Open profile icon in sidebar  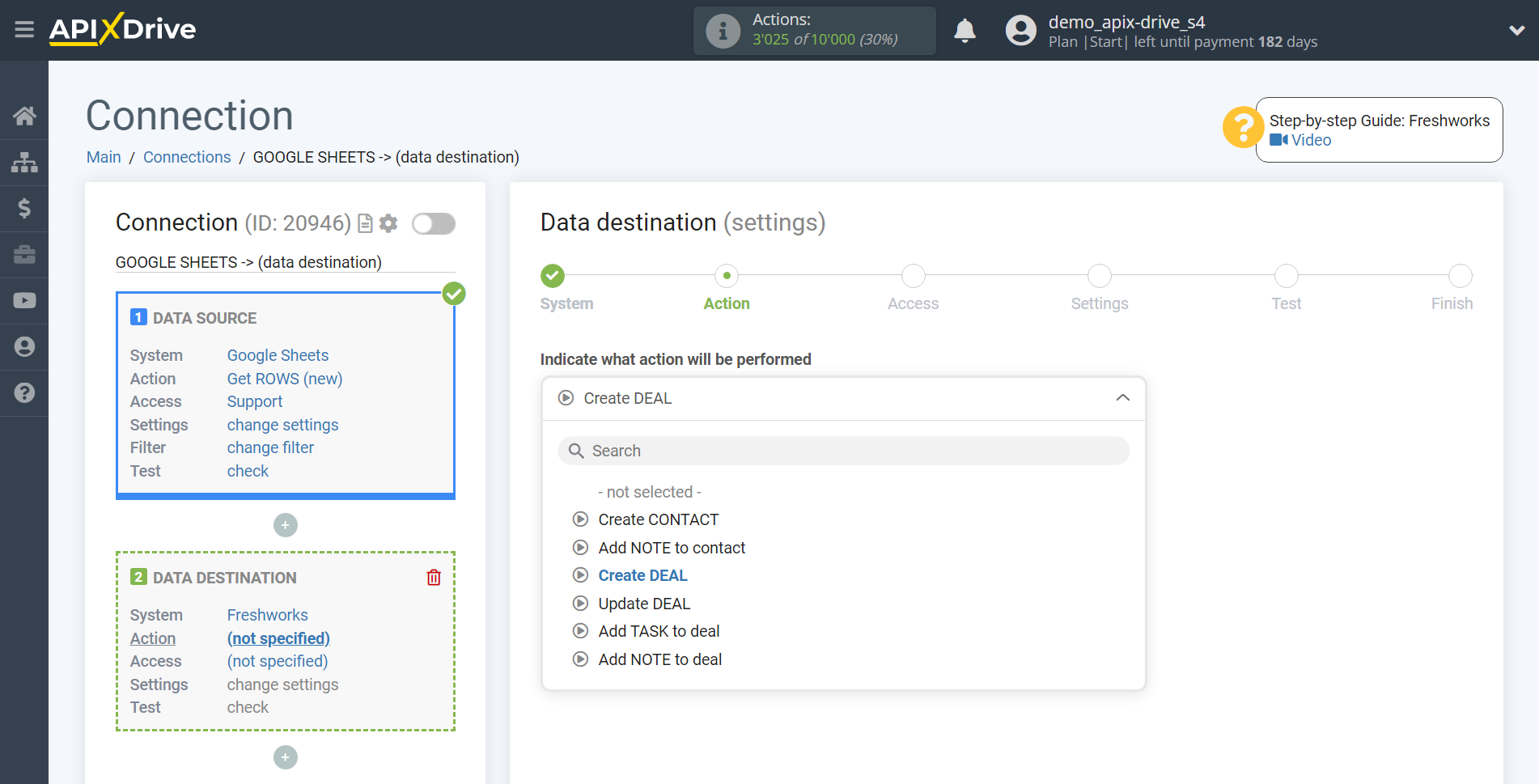(24, 346)
